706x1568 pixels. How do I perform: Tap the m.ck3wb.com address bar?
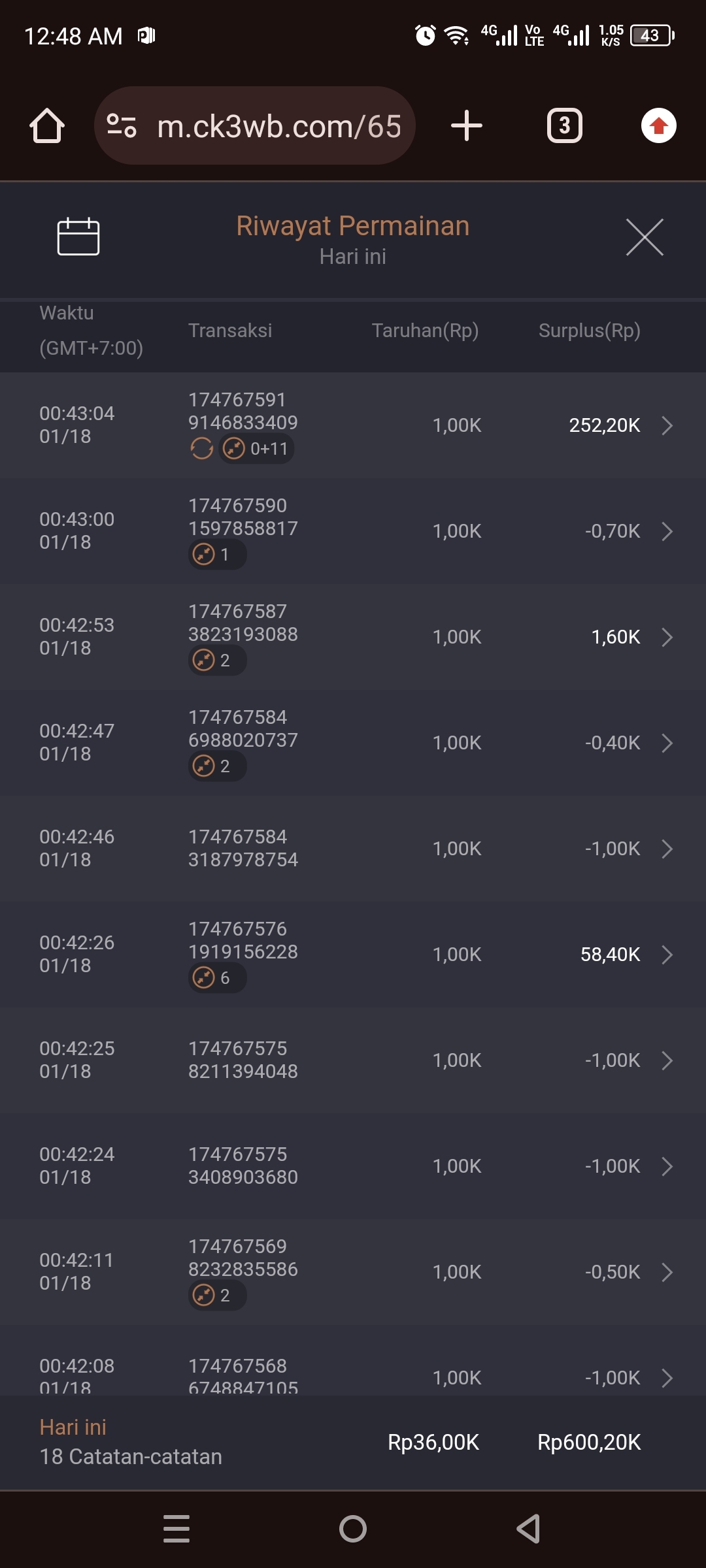pyautogui.click(x=279, y=126)
